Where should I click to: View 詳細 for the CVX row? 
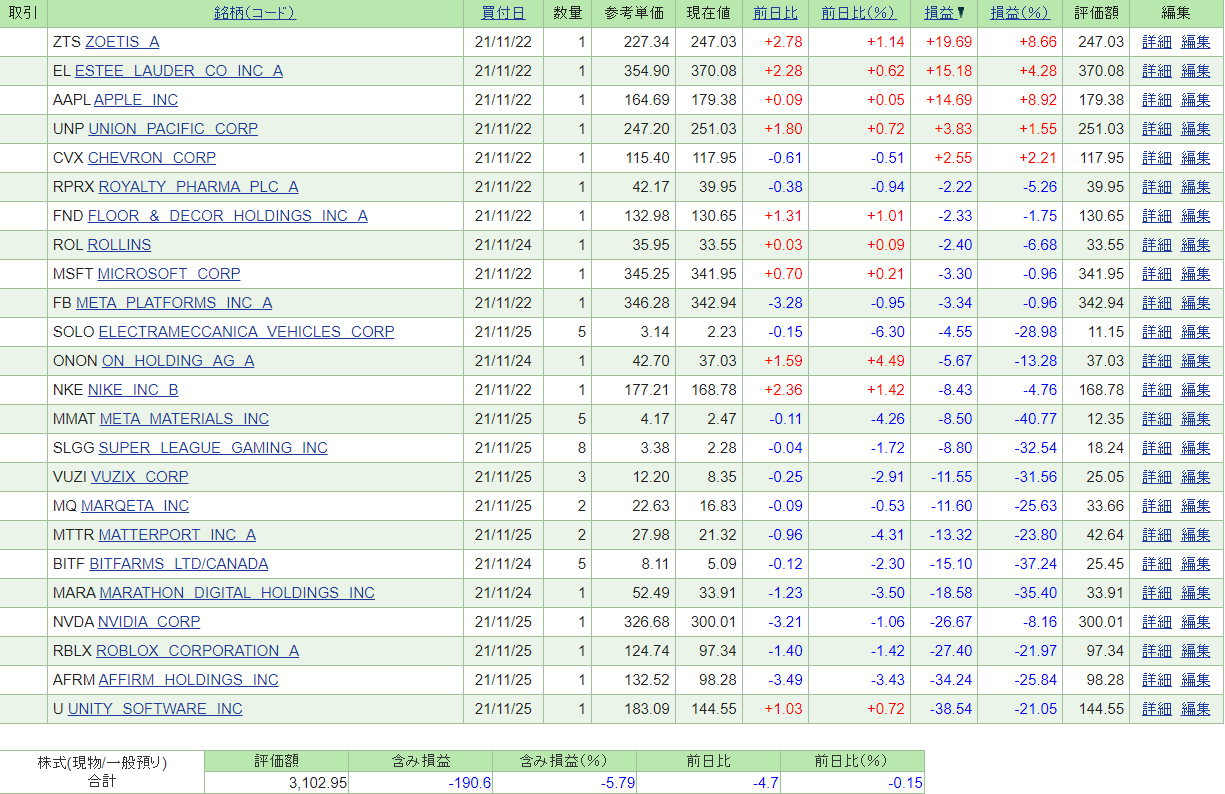(x=1157, y=158)
